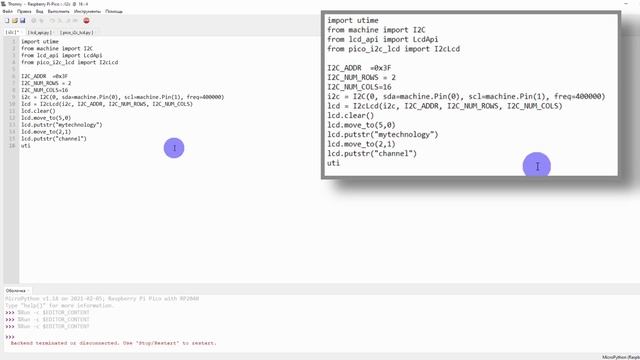Screen dimensions: 640x360
Task: Switch to the lcd_api.py editor tab
Action: tap(40, 32)
